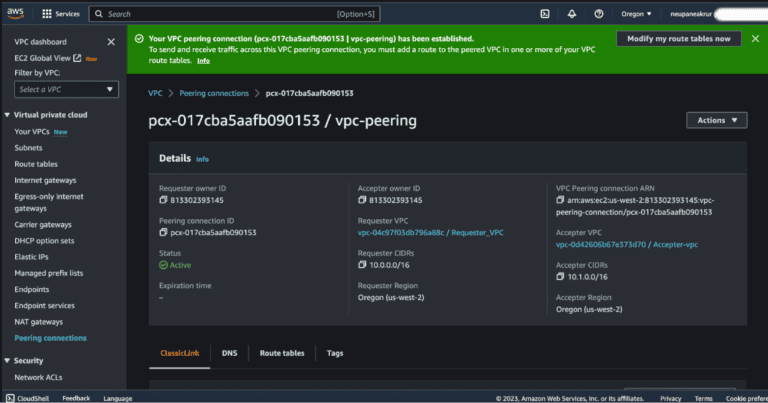Screen dimensions: 768x403
Task: Open Carrier gateways in sidebar
Action: point(43,225)
